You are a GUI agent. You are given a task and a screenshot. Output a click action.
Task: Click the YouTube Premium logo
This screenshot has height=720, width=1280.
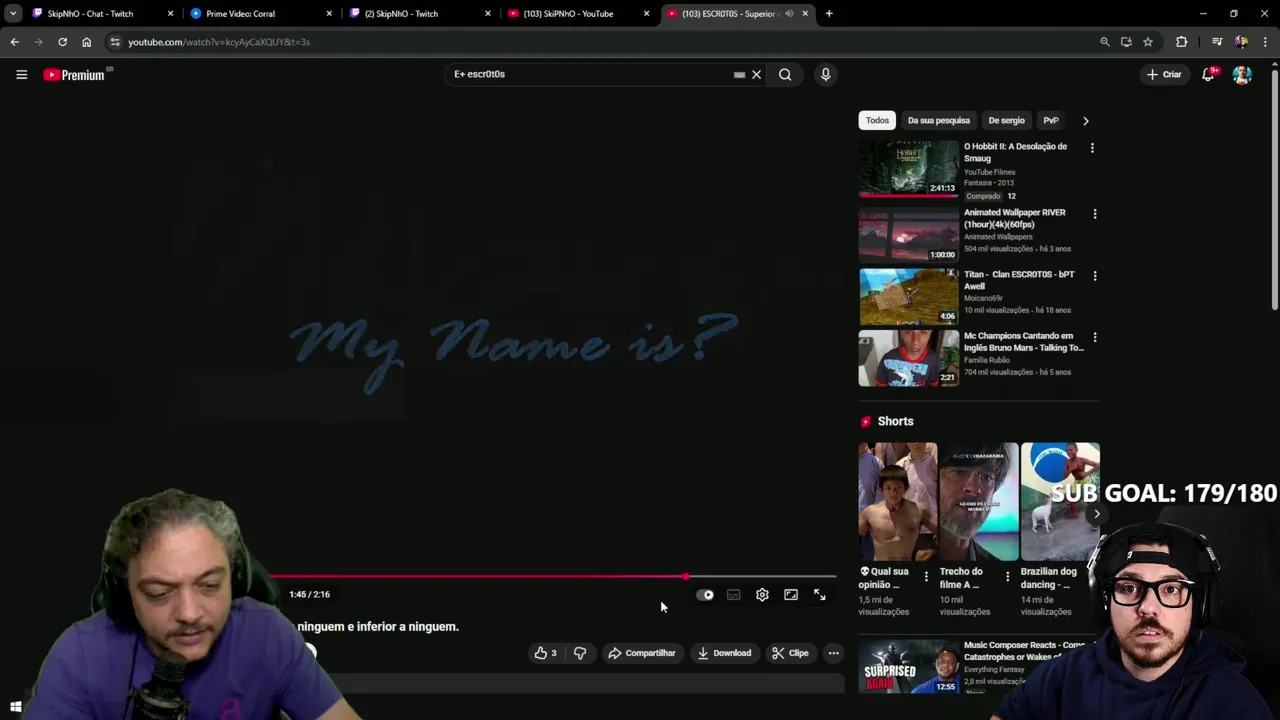74,75
